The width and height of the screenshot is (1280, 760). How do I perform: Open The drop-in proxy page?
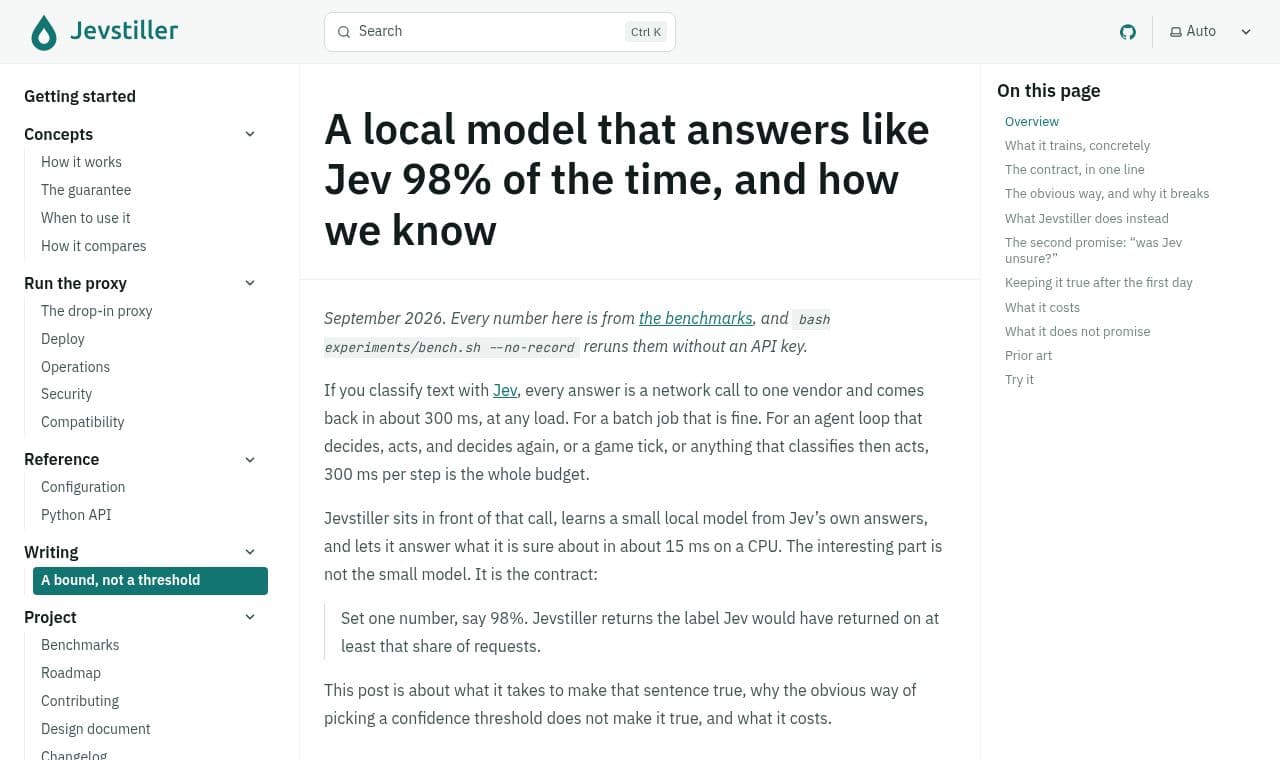coord(97,311)
